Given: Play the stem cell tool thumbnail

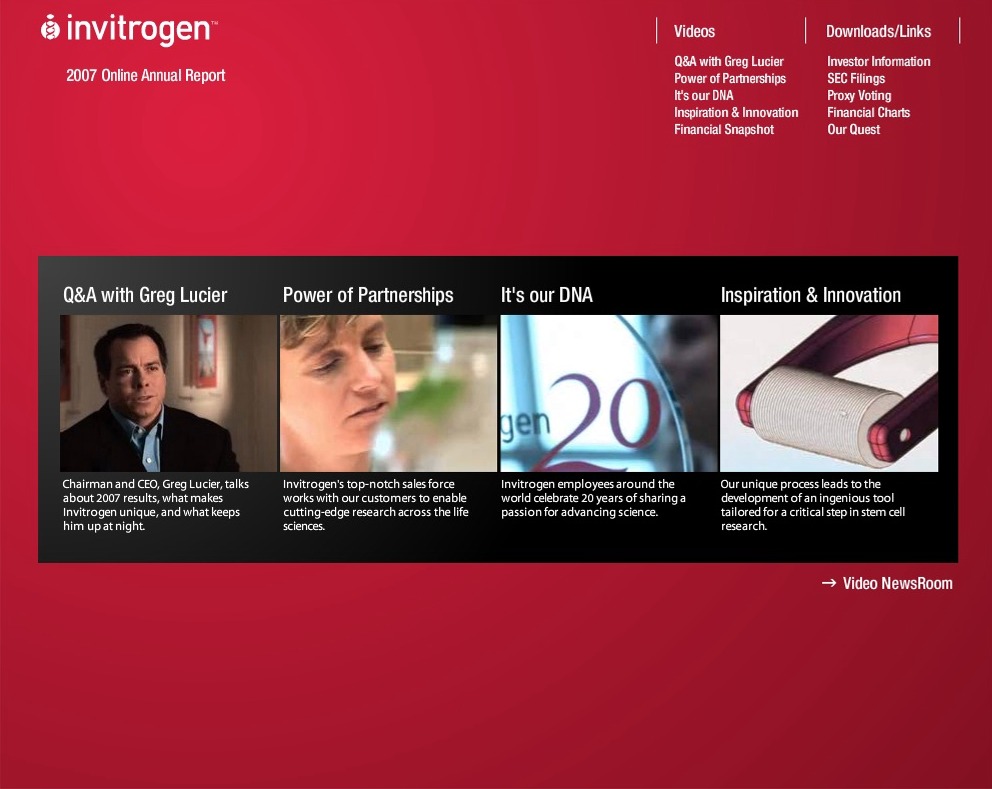Looking at the screenshot, I should click(x=829, y=393).
